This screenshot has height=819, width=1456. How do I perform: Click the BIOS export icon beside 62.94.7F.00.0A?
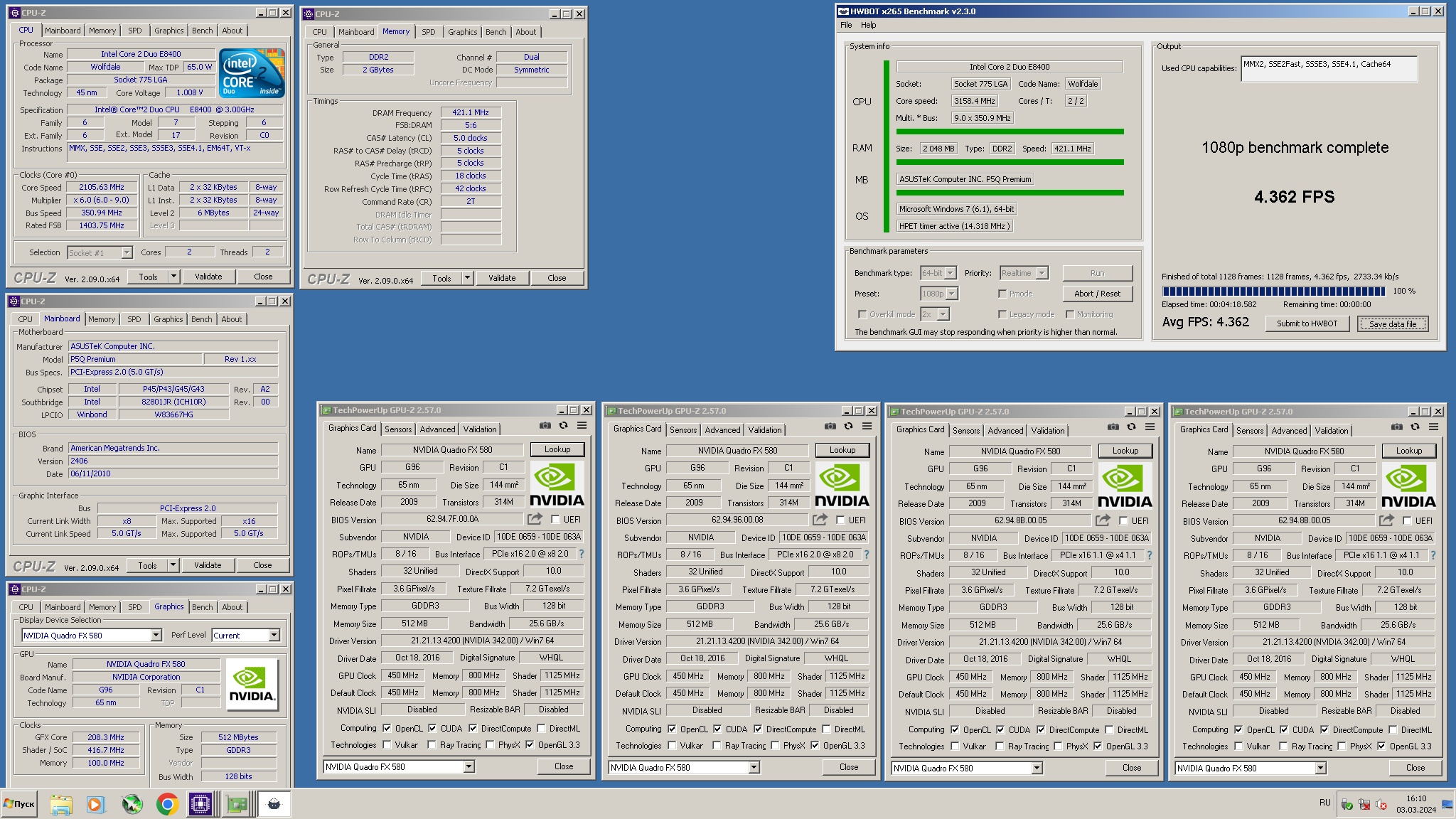(x=535, y=519)
